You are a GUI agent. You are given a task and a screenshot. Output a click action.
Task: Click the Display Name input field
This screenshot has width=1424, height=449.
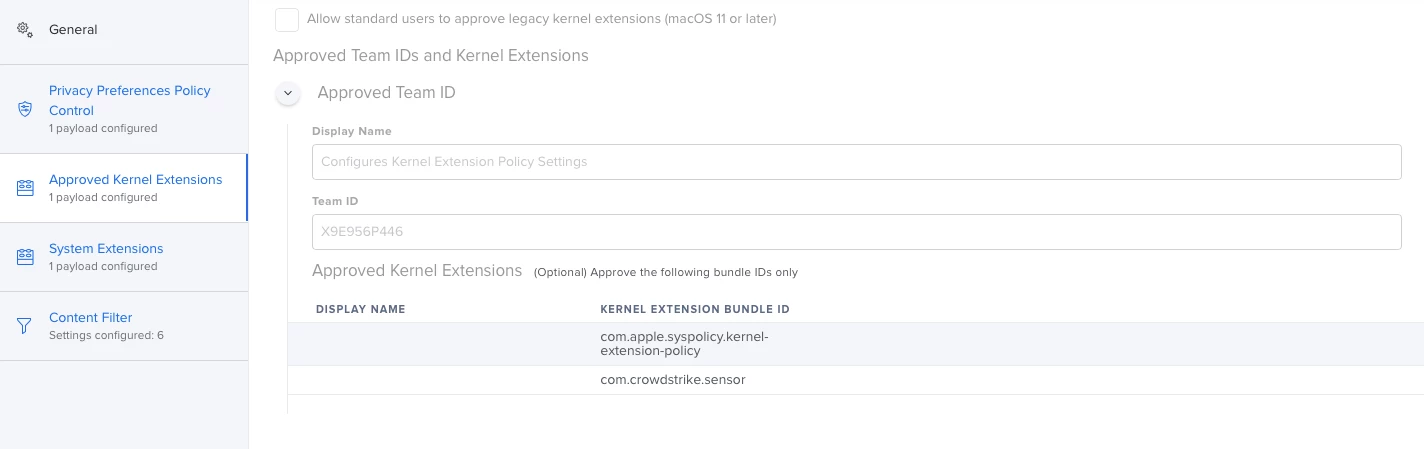coord(856,162)
